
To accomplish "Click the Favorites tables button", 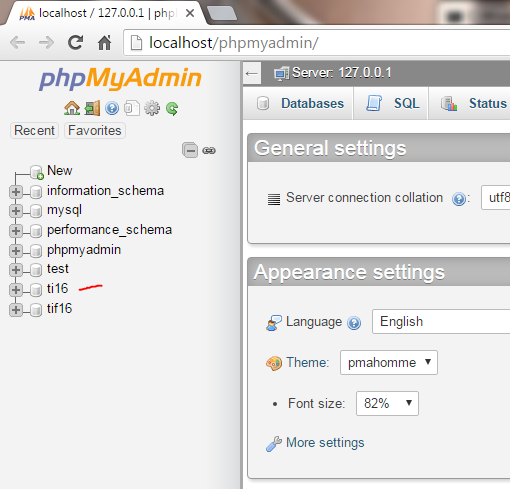I will pos(95,130).
